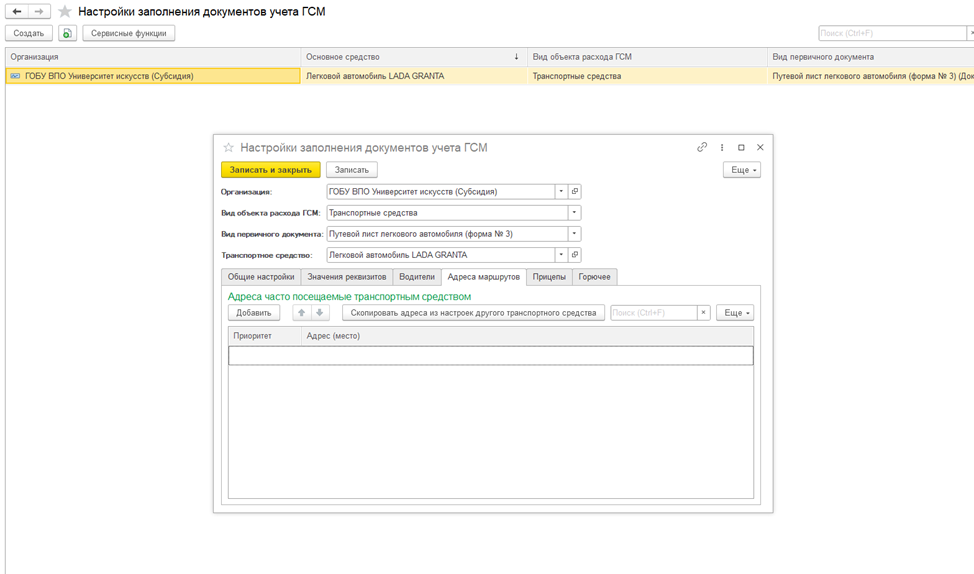The image size is (974, 574).
Task: Sort by Вид объекта расхода ГСМ column header
Action: tap(647, 57)
